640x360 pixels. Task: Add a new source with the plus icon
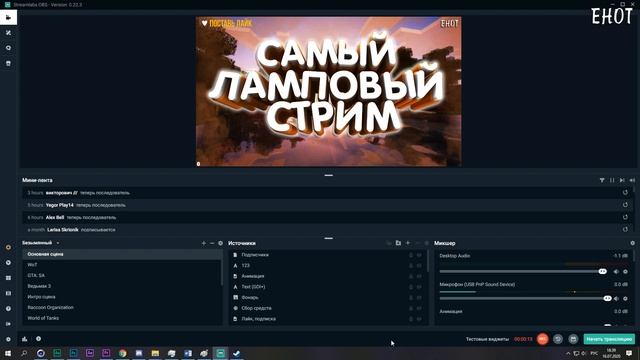[408, 243]
